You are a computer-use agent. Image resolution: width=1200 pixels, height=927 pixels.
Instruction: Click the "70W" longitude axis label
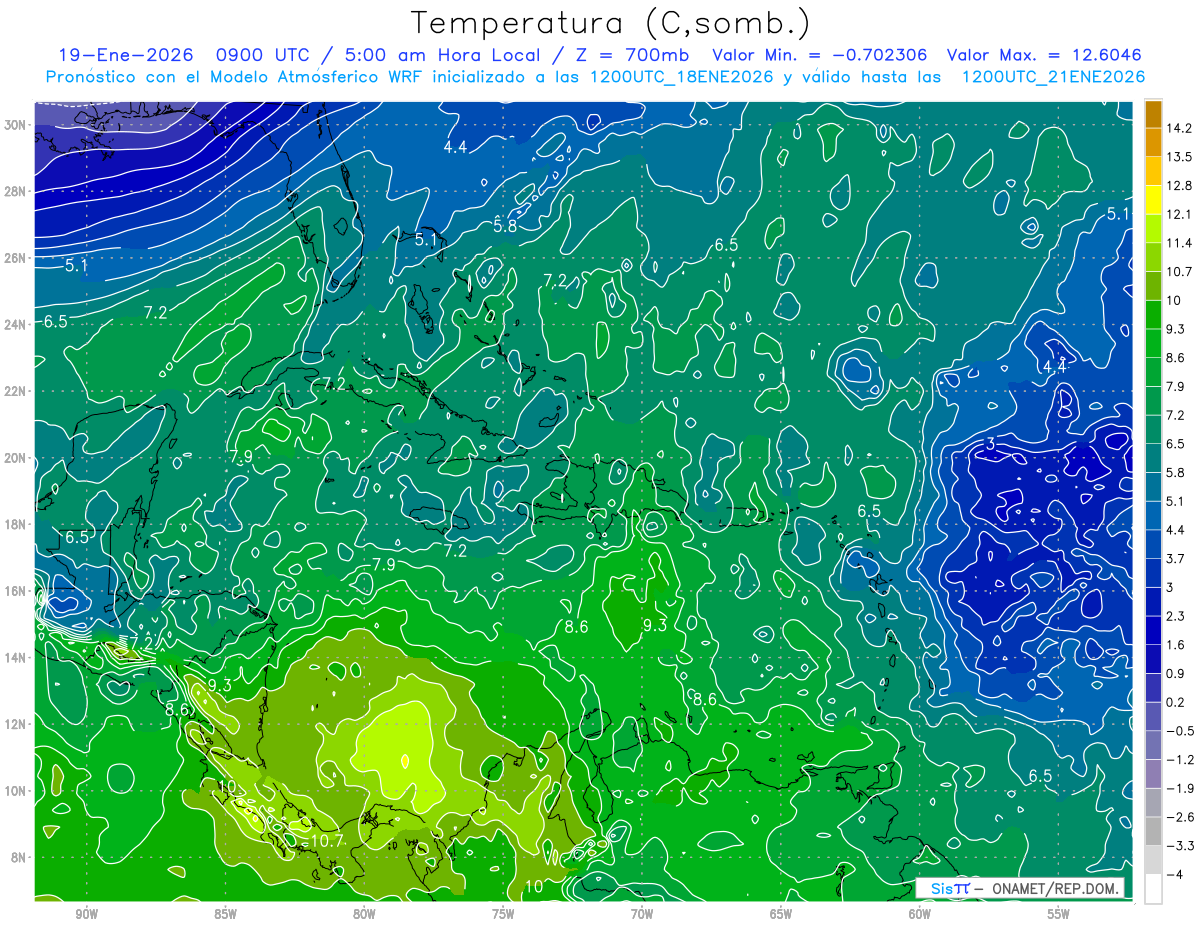pos(642,914)
